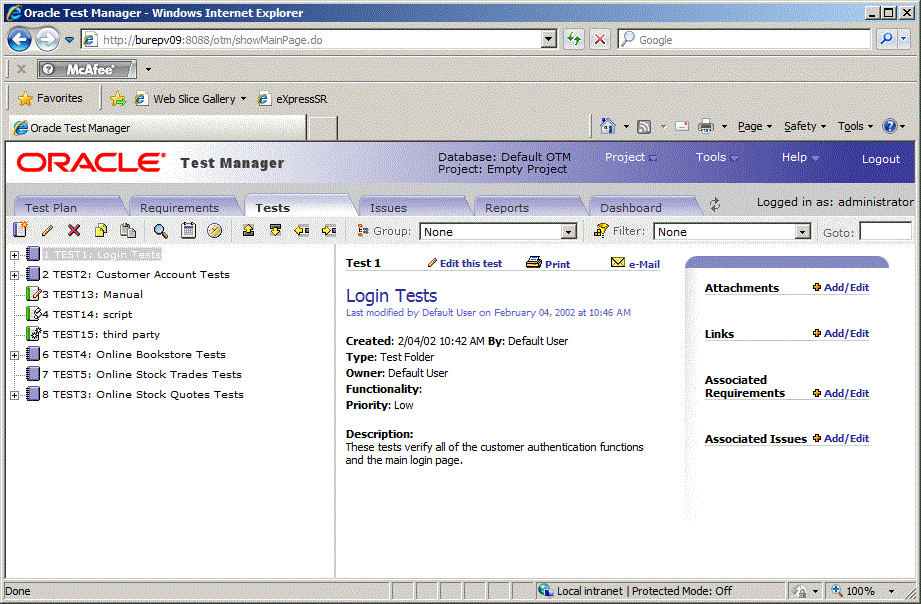The image size is (921, 604).
Task: Open the address bar history dropdown
Action: 549,39
